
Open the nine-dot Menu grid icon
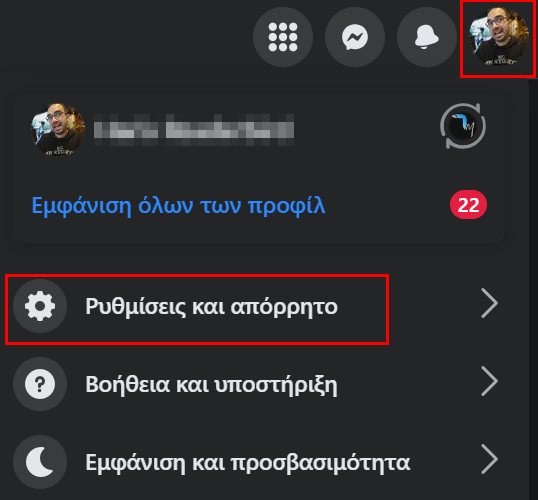[x=283, y=37]
